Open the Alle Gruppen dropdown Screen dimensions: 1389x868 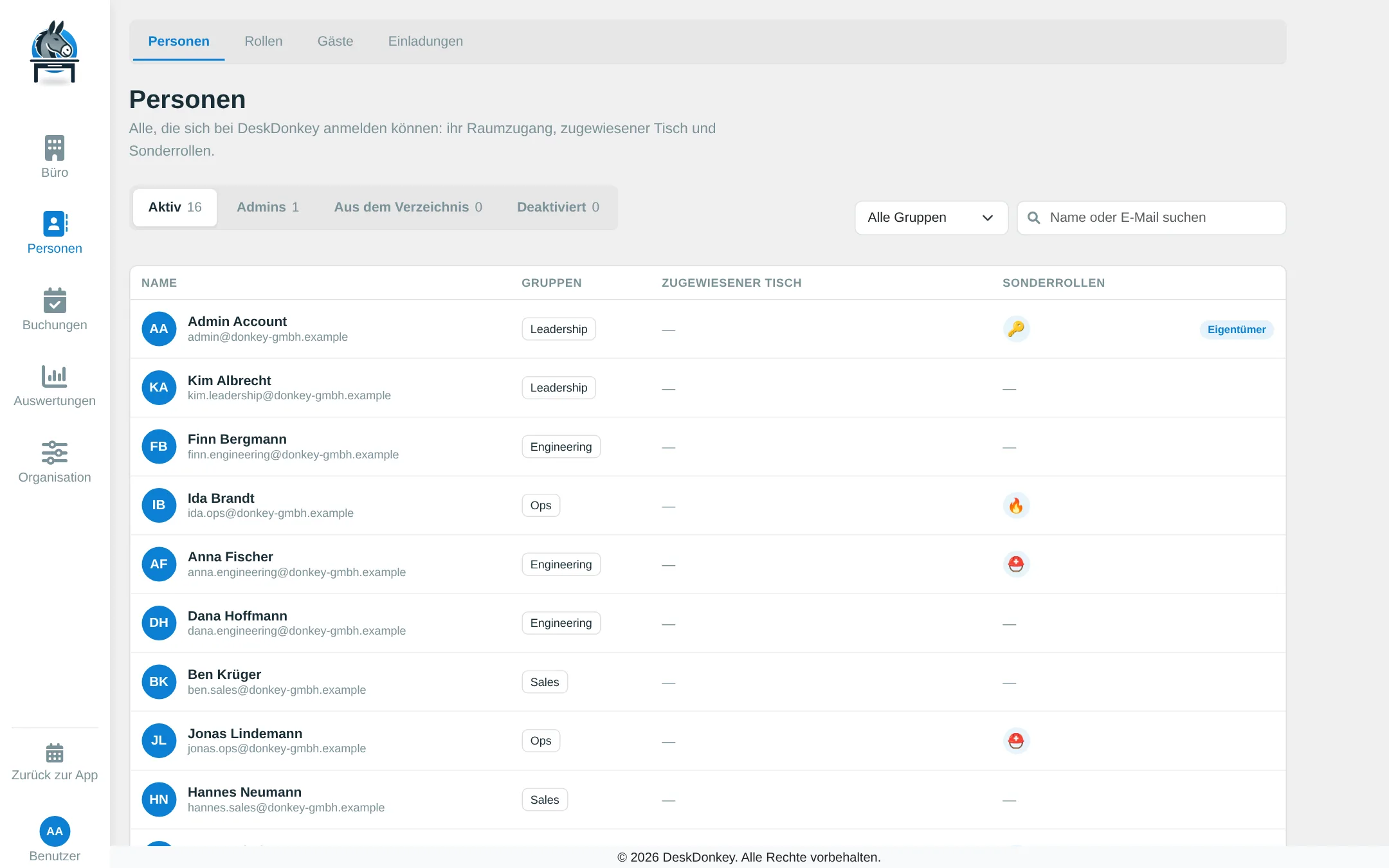(x=931, y=218)
